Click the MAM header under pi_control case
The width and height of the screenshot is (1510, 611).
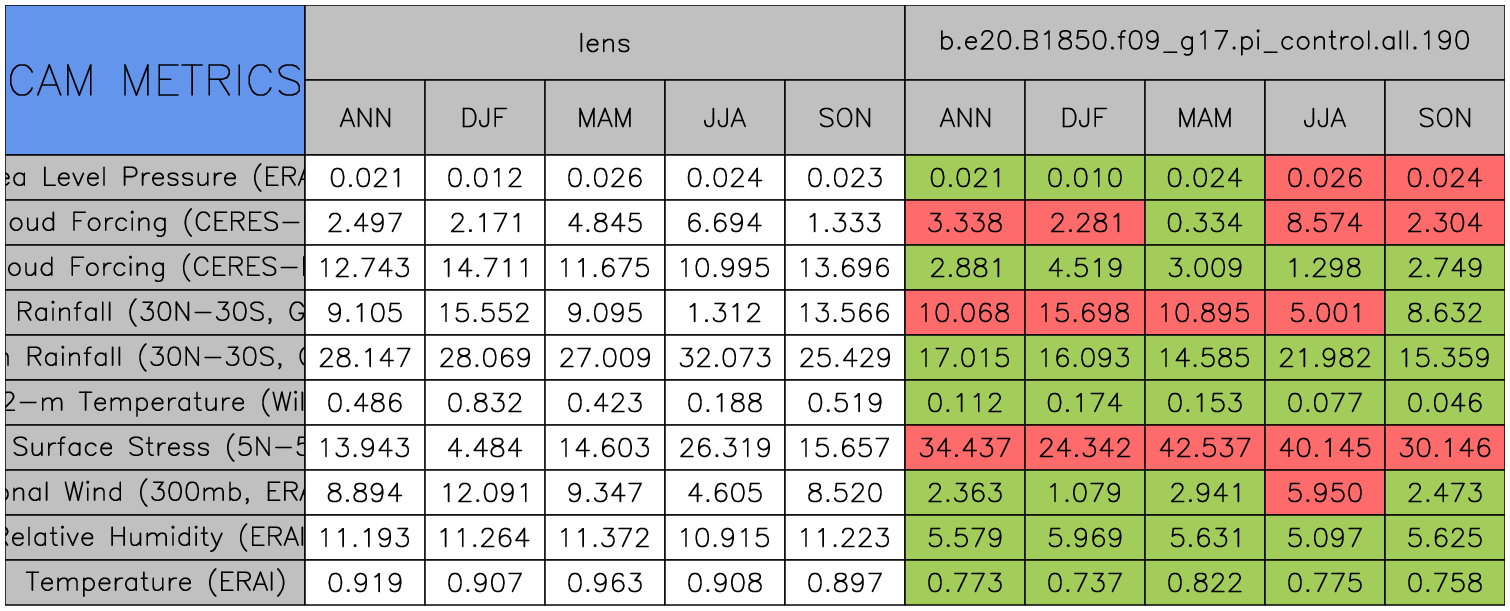1204,118
